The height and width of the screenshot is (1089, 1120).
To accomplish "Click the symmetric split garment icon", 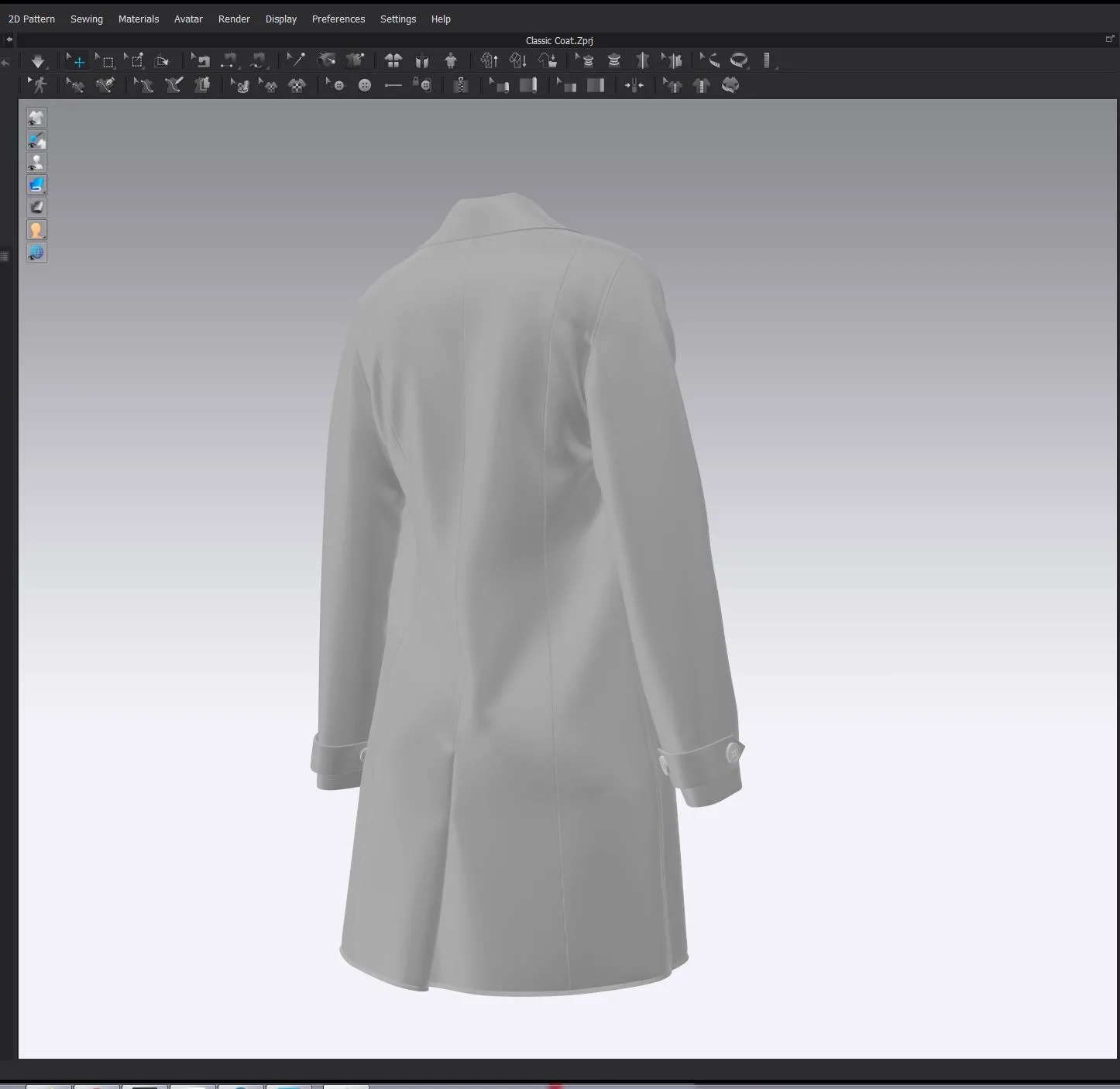I will (x=643, y=61).
